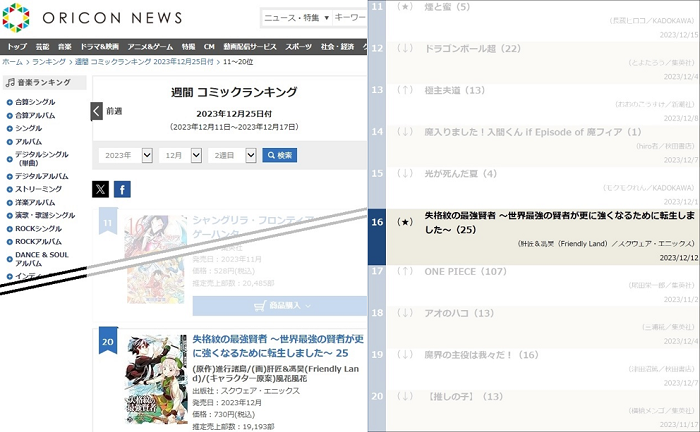700x432 pixels.
Task: Open ストリーミング ranking in sidebar
Action: pyautogui.click(x=38, y=189)
